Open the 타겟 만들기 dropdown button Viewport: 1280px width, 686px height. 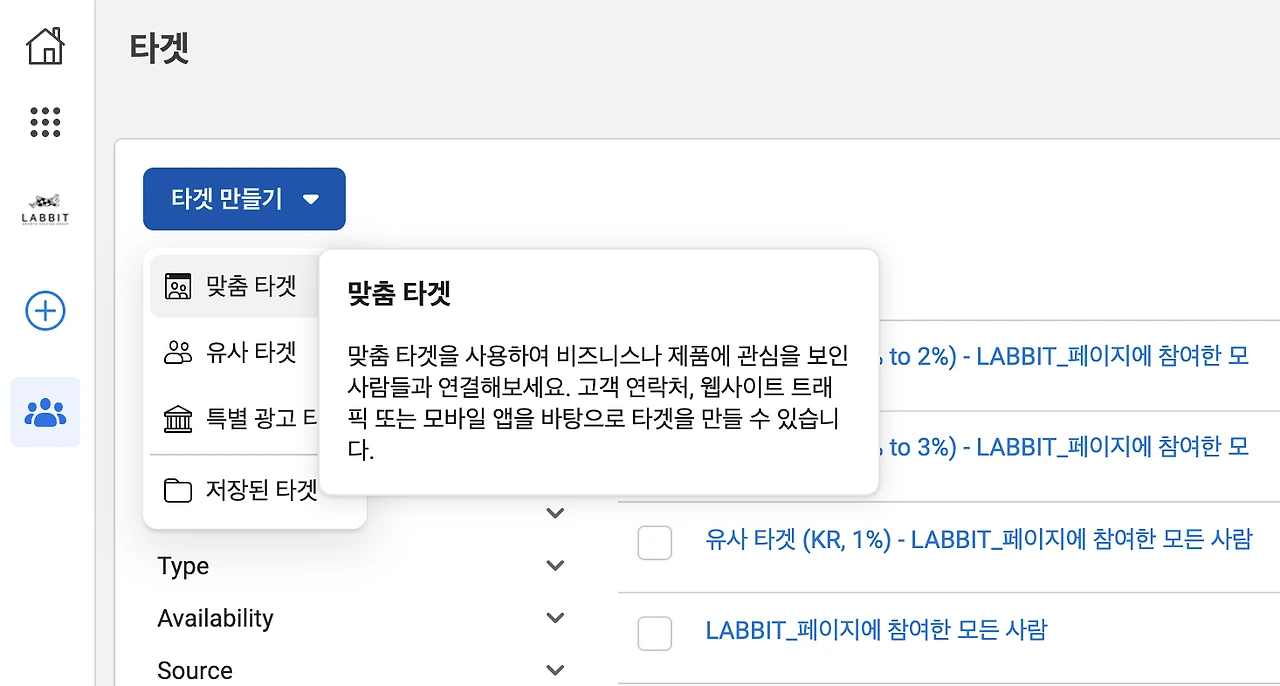coord(244,199)
